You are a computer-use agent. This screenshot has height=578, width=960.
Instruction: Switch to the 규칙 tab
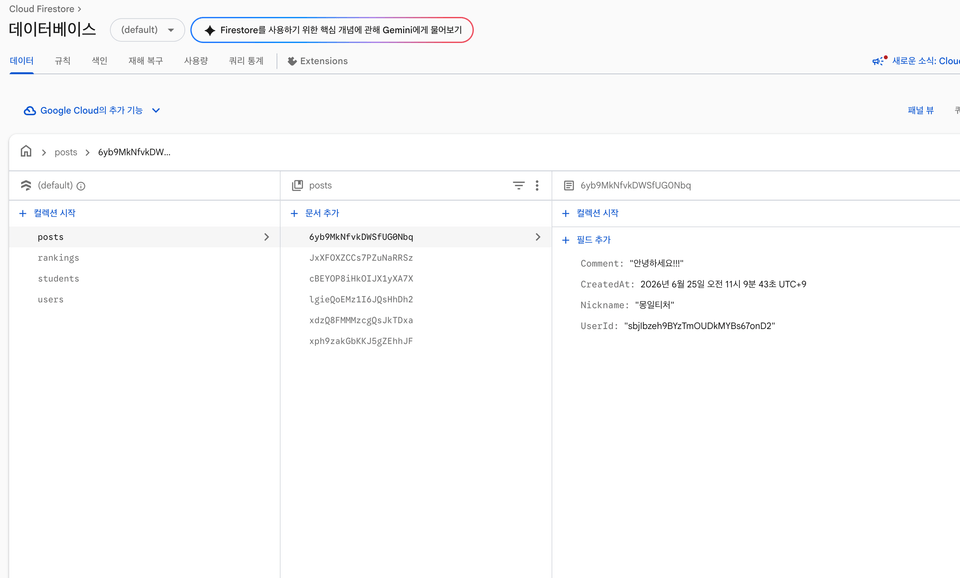pos(62,61)
